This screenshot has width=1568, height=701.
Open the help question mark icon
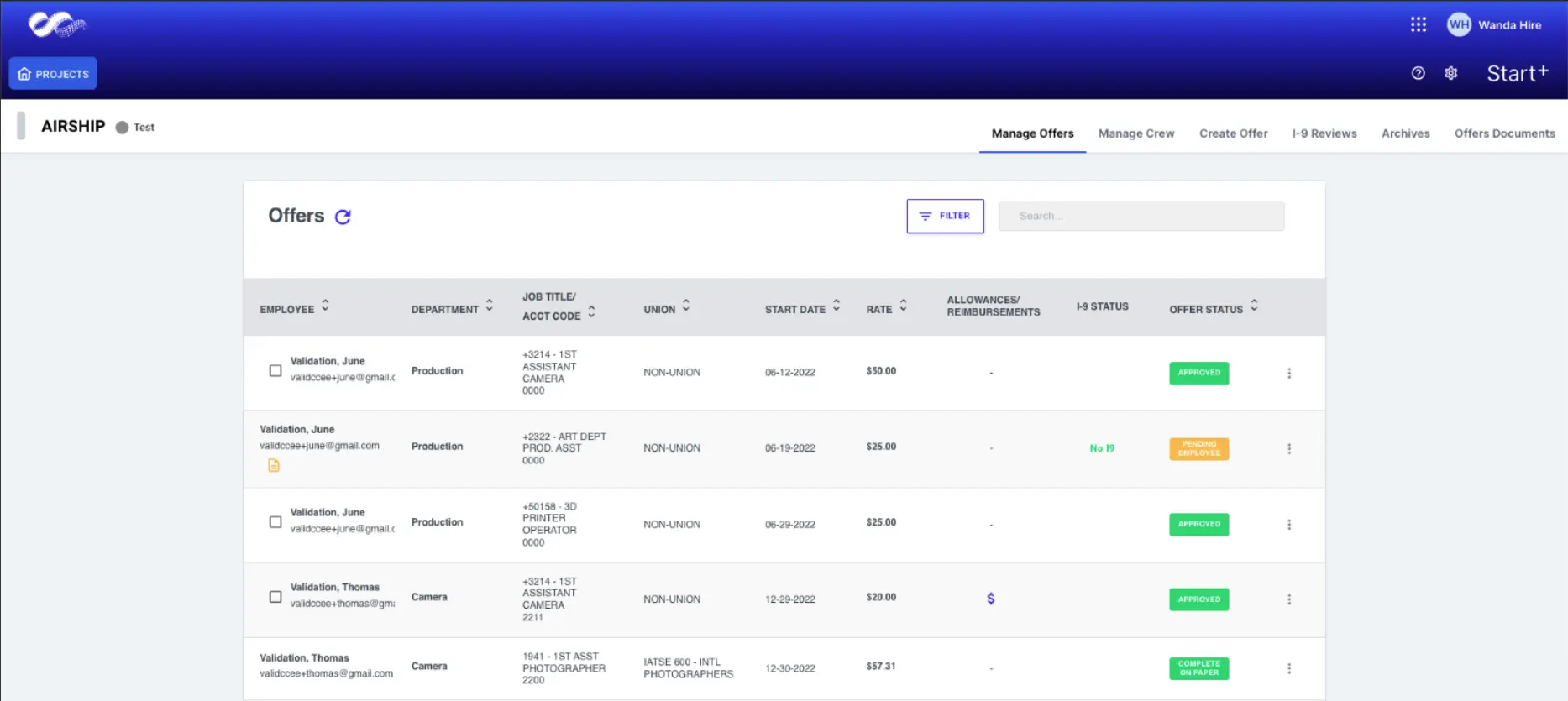(x=1418, y=73)
